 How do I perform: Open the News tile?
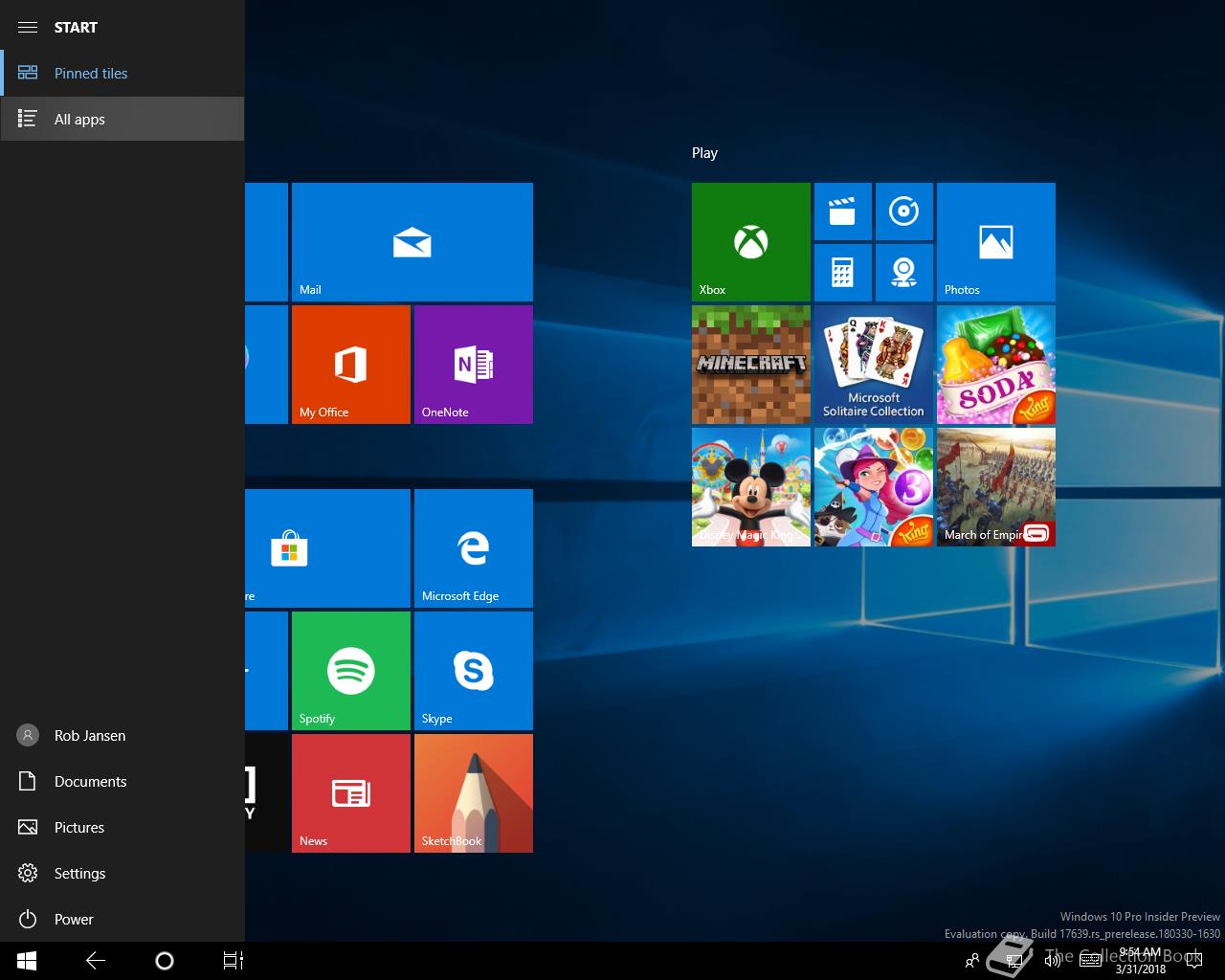point(350,793)
